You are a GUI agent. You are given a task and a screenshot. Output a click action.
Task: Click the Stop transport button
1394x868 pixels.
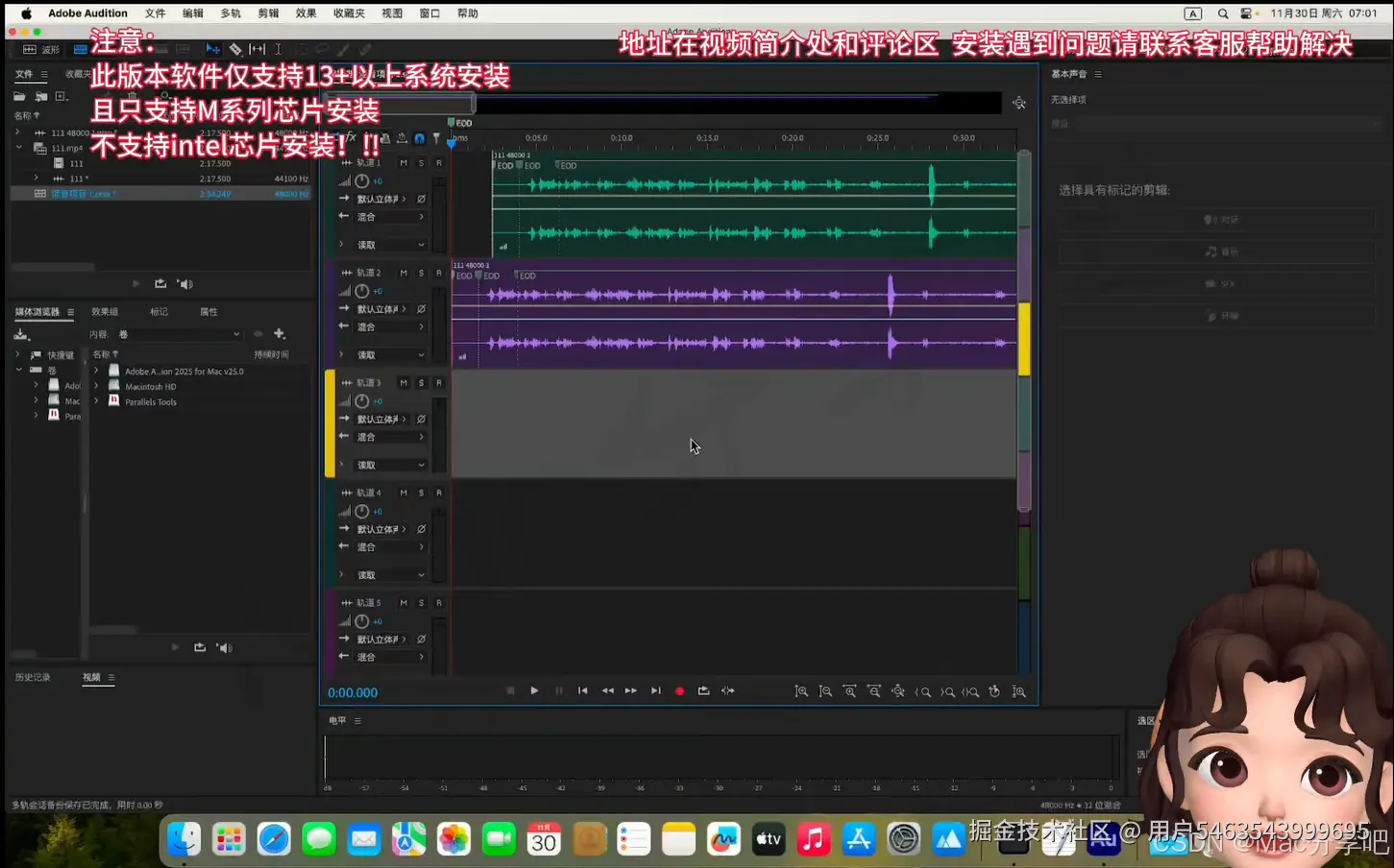pyautogui.click(x=510, y=691)
